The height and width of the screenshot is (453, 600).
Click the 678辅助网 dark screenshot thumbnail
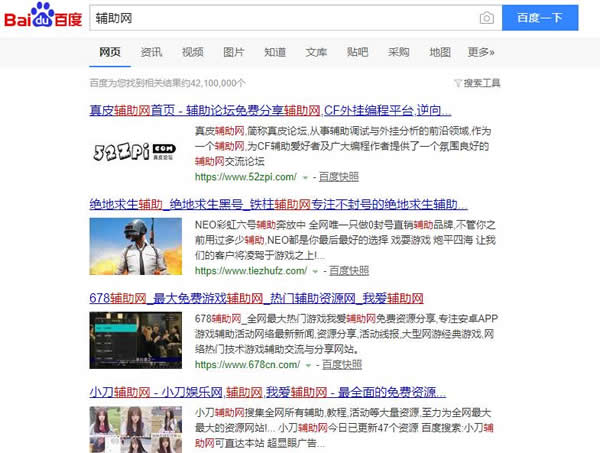pos(135,340)
